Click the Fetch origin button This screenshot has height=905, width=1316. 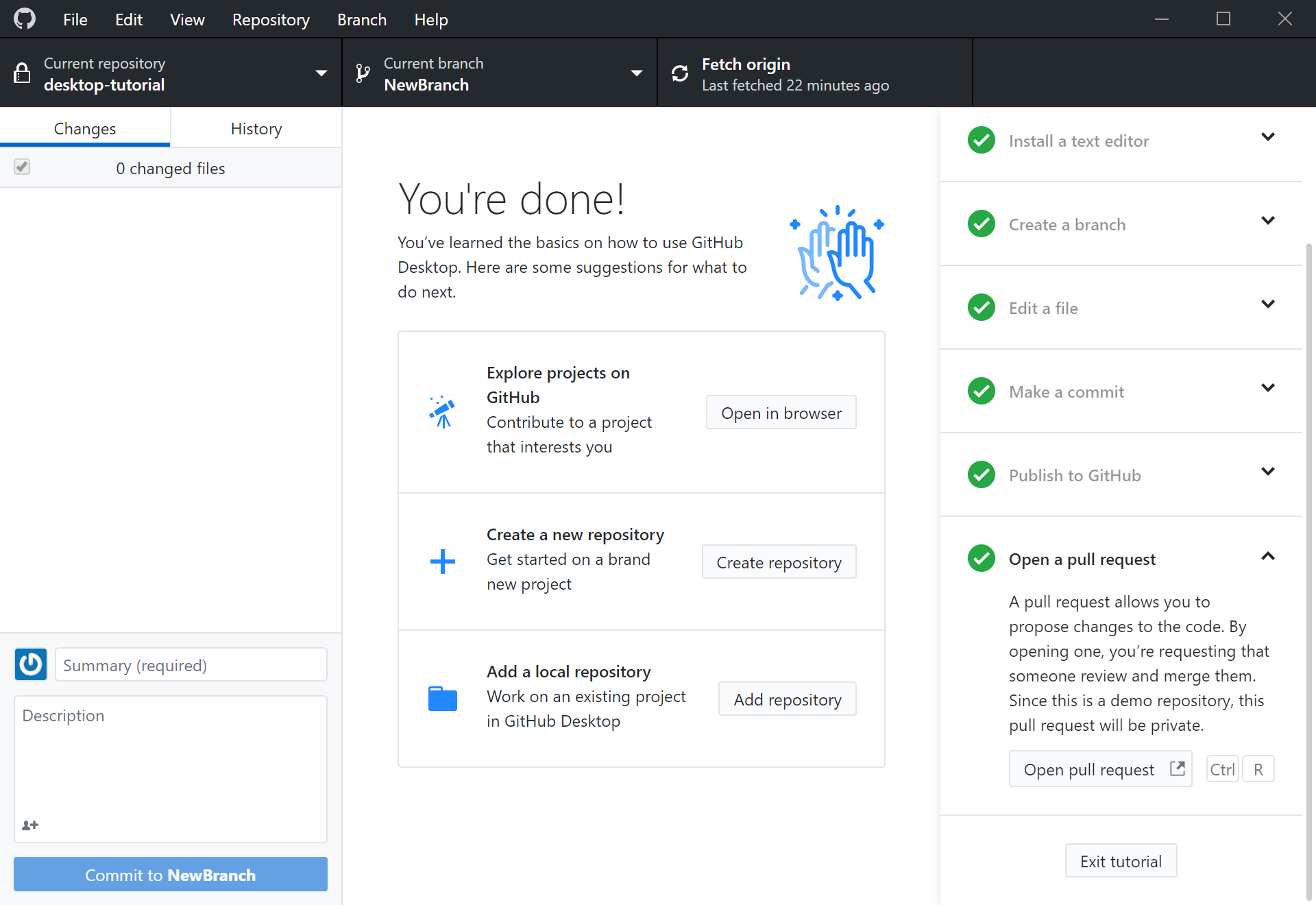coord(815,73)
